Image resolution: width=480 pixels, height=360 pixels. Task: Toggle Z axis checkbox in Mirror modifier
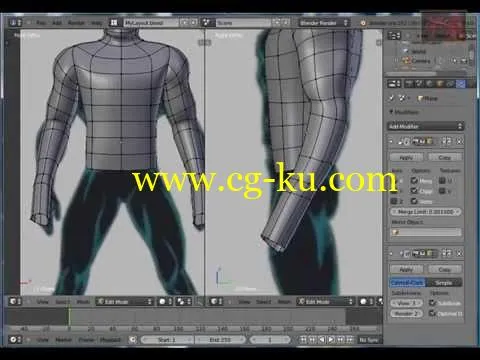(394, 201)
